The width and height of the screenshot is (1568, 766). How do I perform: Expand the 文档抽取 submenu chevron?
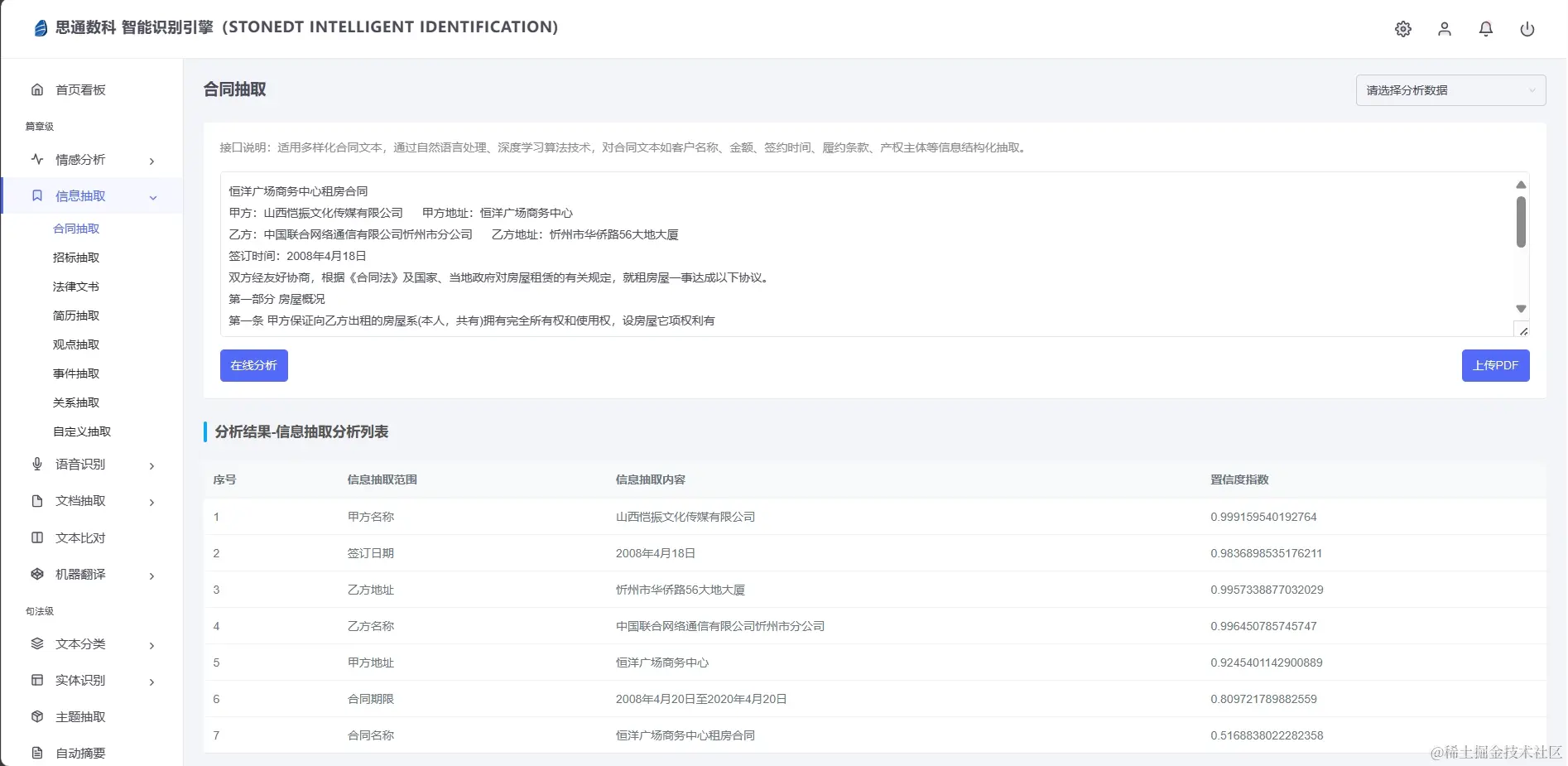152,502
